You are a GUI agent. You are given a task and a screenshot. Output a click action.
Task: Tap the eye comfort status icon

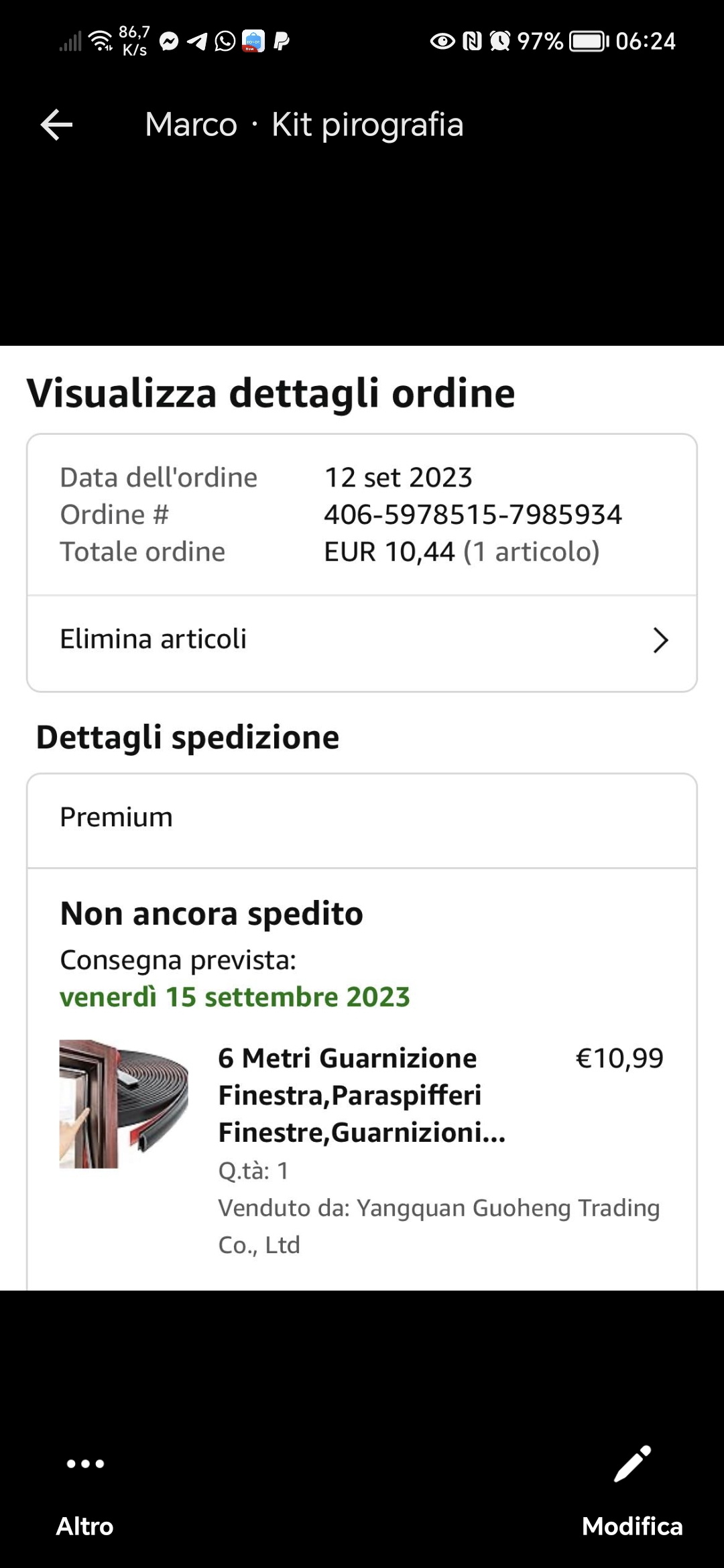click(442, 42)
